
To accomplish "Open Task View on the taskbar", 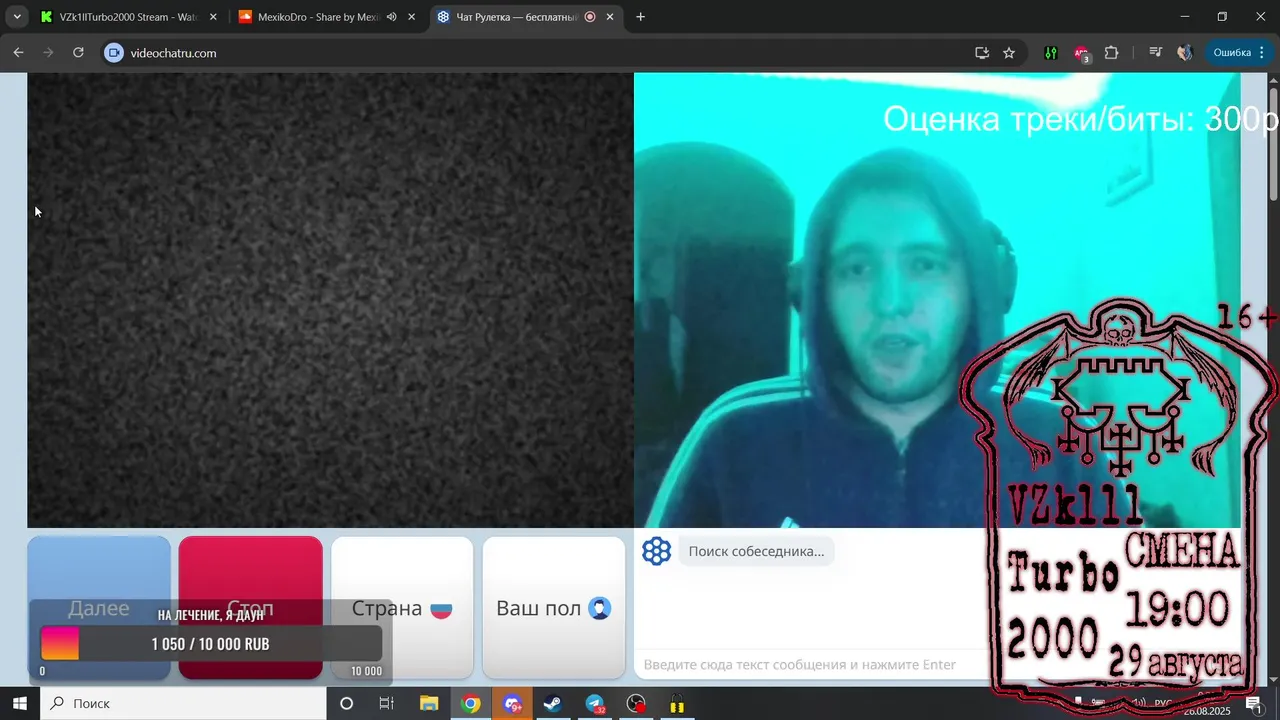I will pos(386,704).
